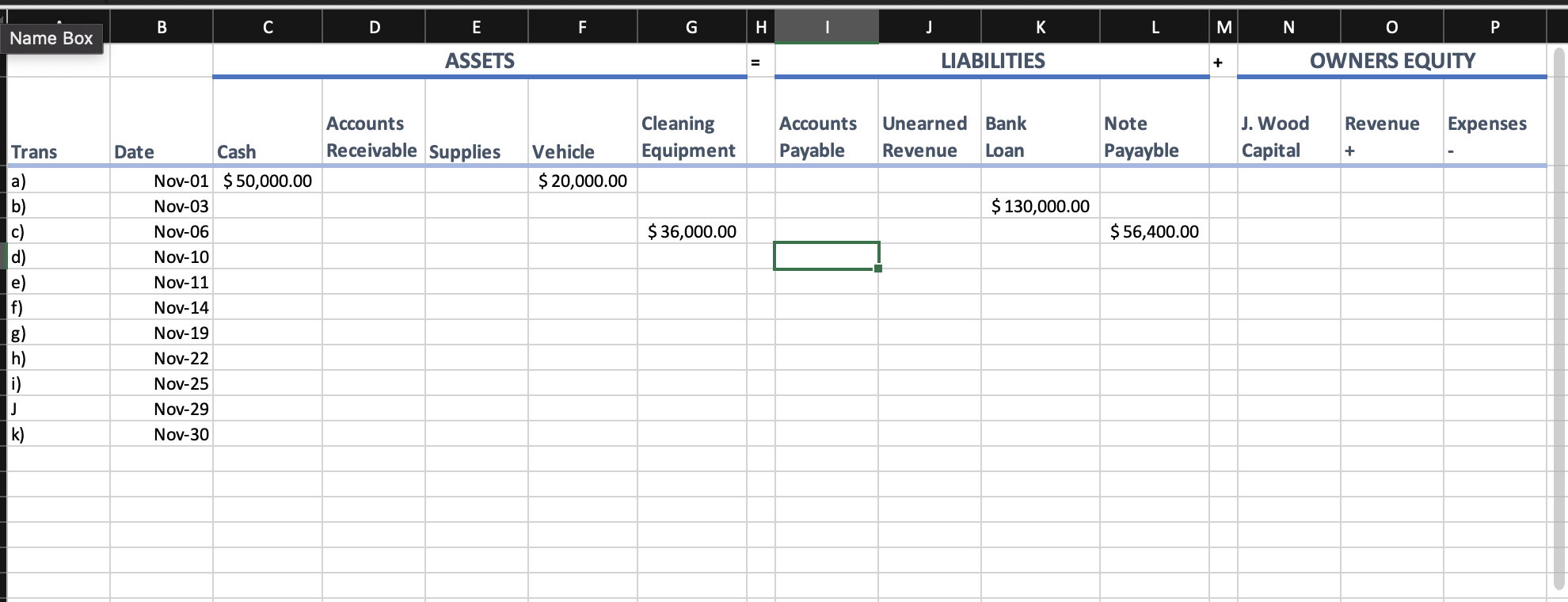The width and height of the screenshot is (1568, 602).
Task: Select the Nov-14 date cell
Action: 162,307
